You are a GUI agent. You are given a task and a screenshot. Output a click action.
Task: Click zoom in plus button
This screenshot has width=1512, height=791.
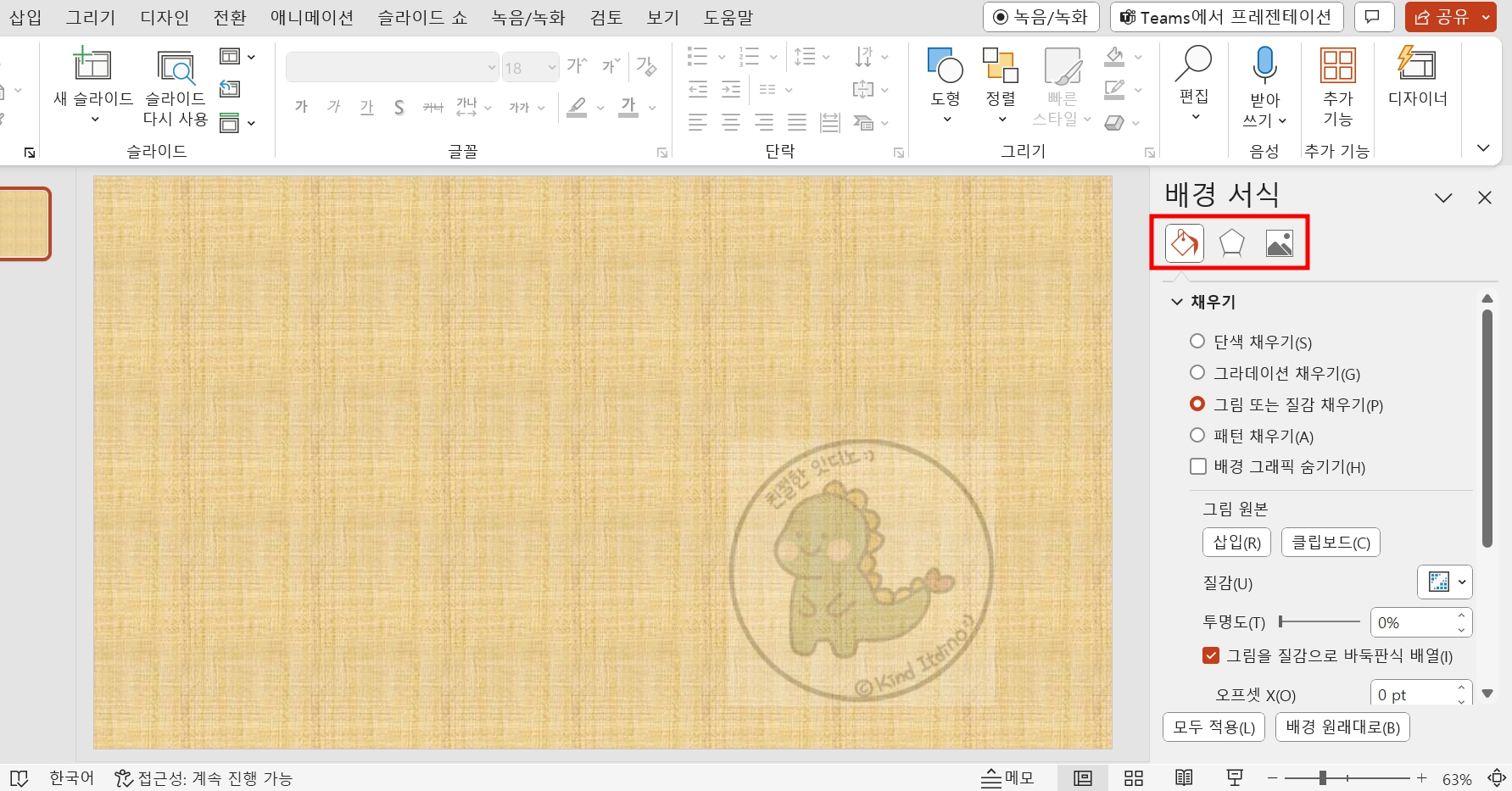(1422, 777)
